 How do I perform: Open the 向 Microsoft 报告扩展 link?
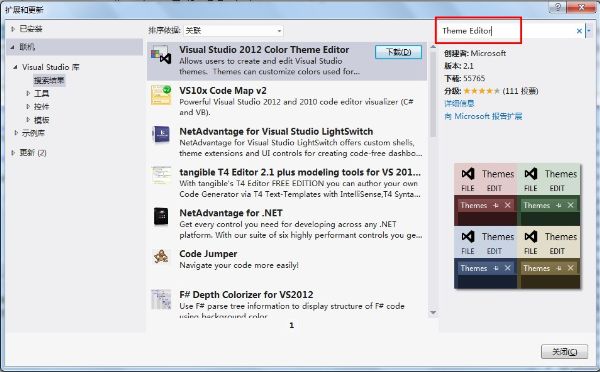pos(483,116)
